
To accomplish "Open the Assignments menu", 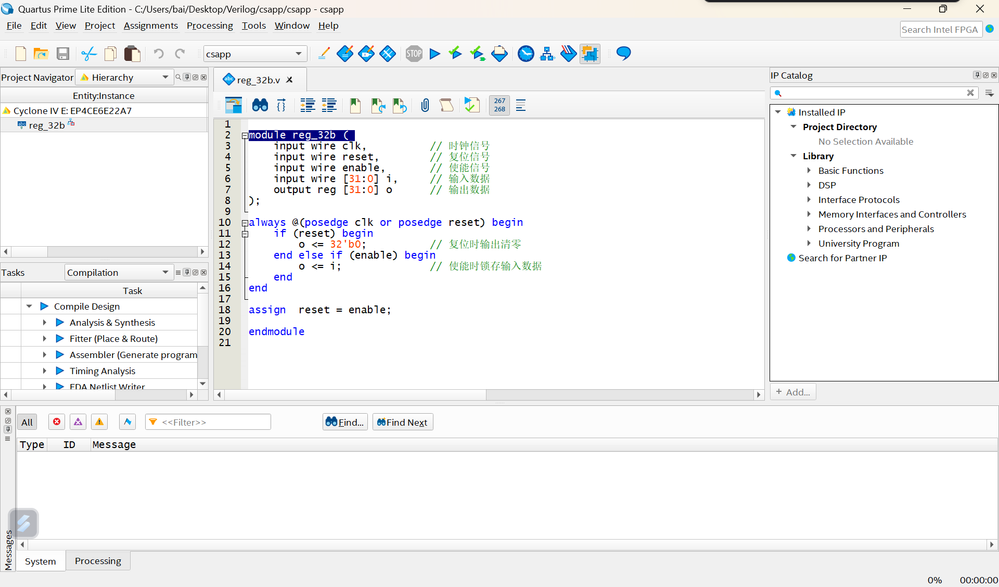I will click(x=151, y=25).
